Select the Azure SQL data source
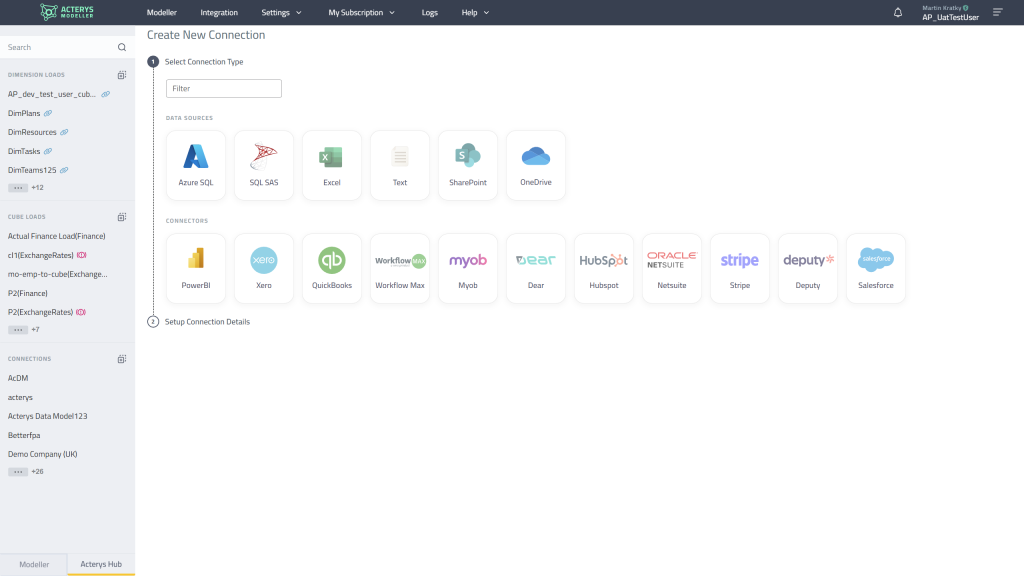 pyautogui.click(x=195, y=164)
